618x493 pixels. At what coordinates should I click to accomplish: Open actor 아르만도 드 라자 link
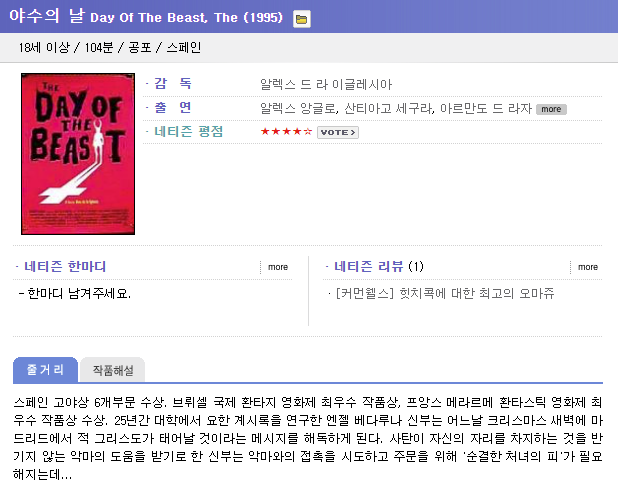point(482,108)
